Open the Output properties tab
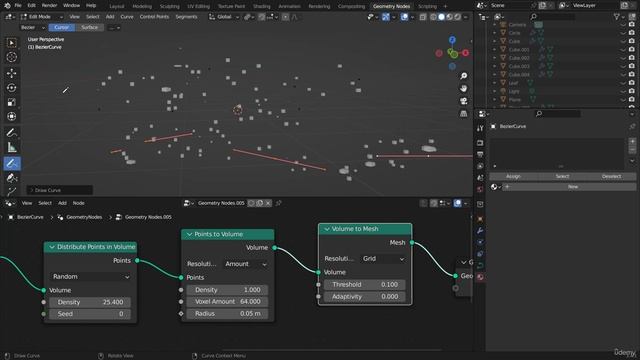 (x=480, y=154)
